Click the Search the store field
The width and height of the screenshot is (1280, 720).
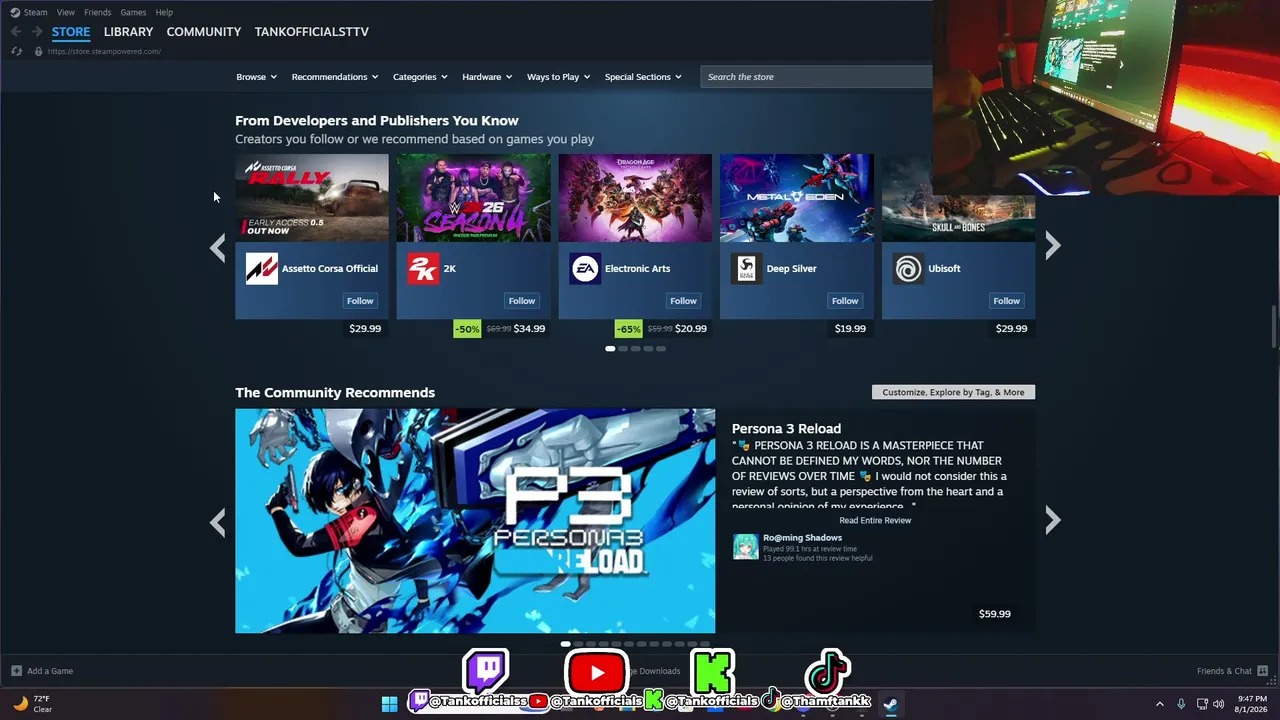point(817,77)
